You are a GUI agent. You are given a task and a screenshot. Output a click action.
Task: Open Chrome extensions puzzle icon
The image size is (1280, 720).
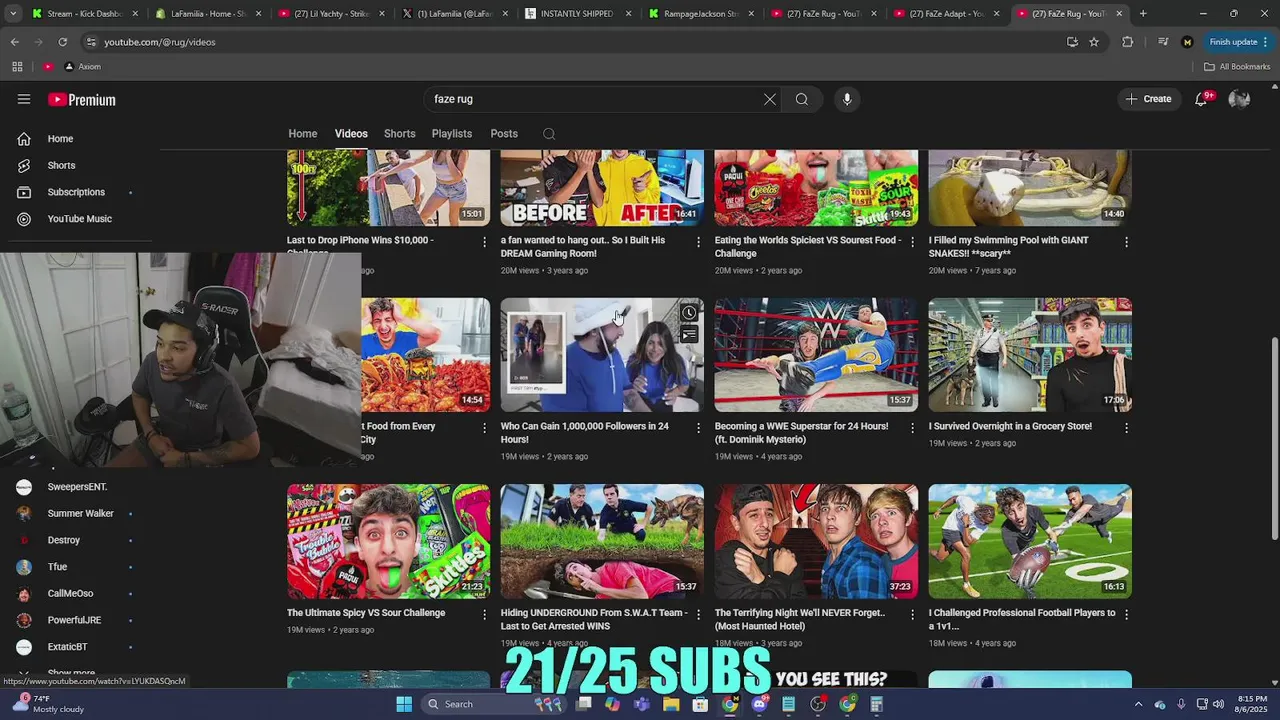point(1128,42)
